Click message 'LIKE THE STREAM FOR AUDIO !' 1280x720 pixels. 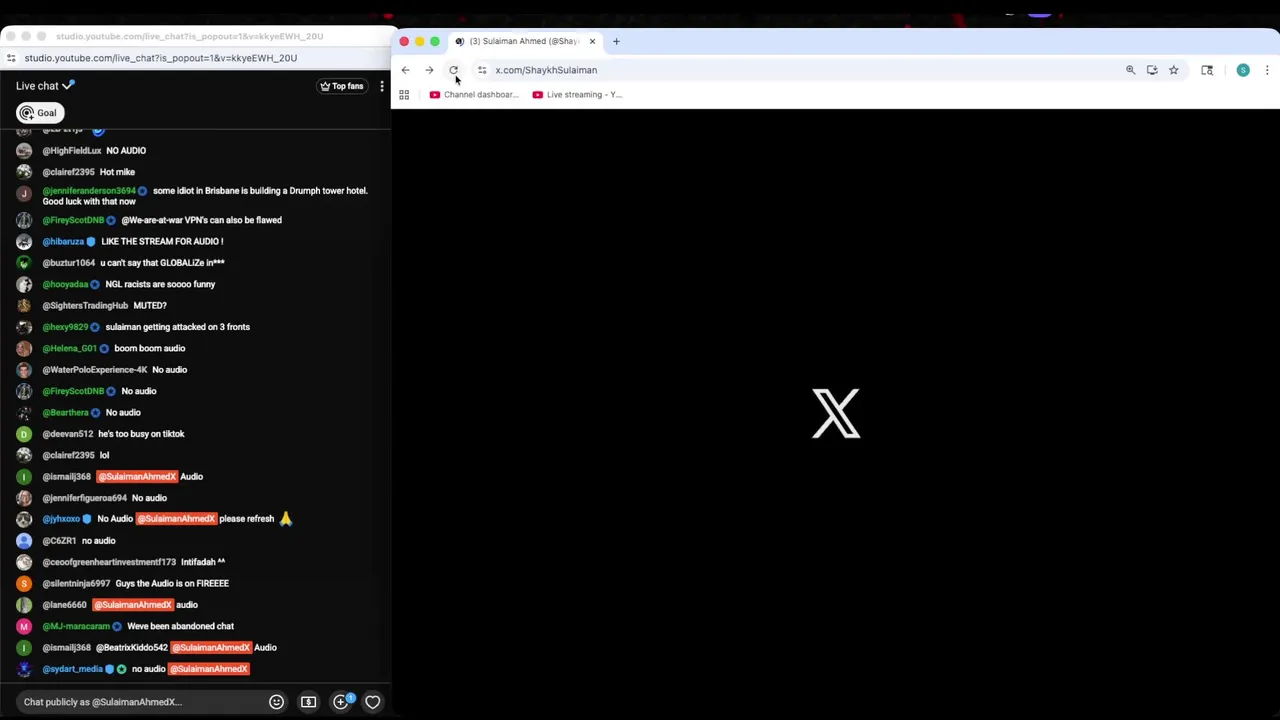click(162, 242)
